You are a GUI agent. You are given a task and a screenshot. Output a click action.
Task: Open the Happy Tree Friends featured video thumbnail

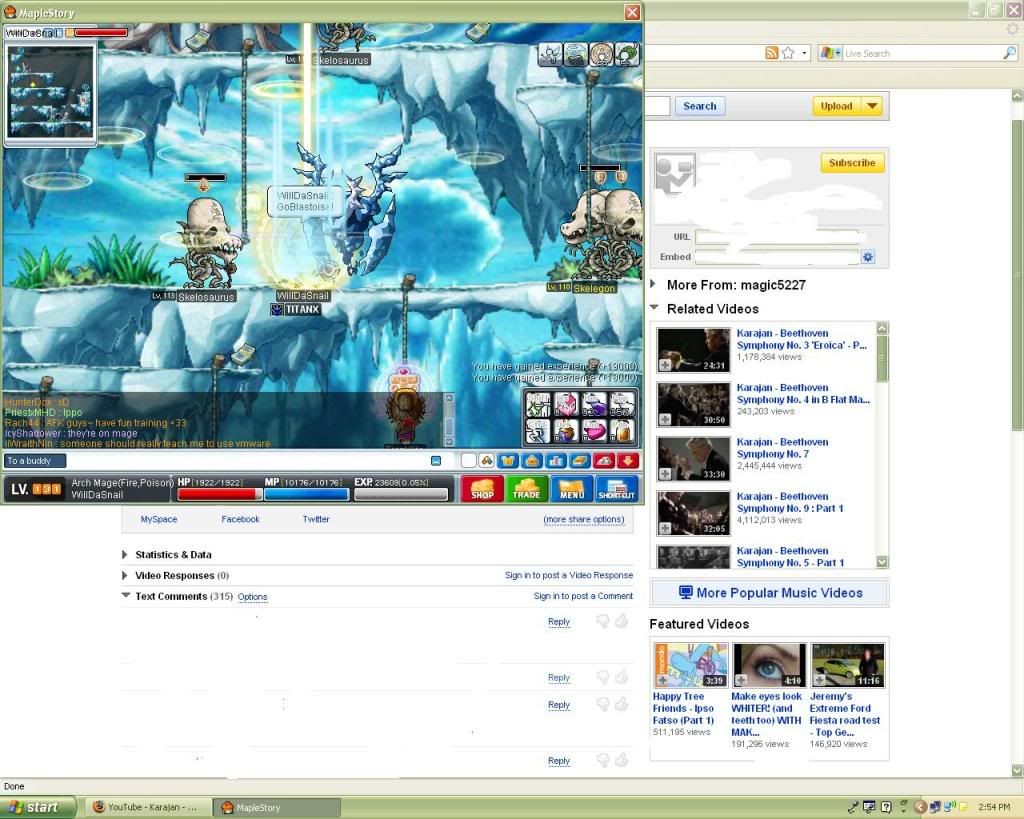pyautogui.click(x=691, y=665)
